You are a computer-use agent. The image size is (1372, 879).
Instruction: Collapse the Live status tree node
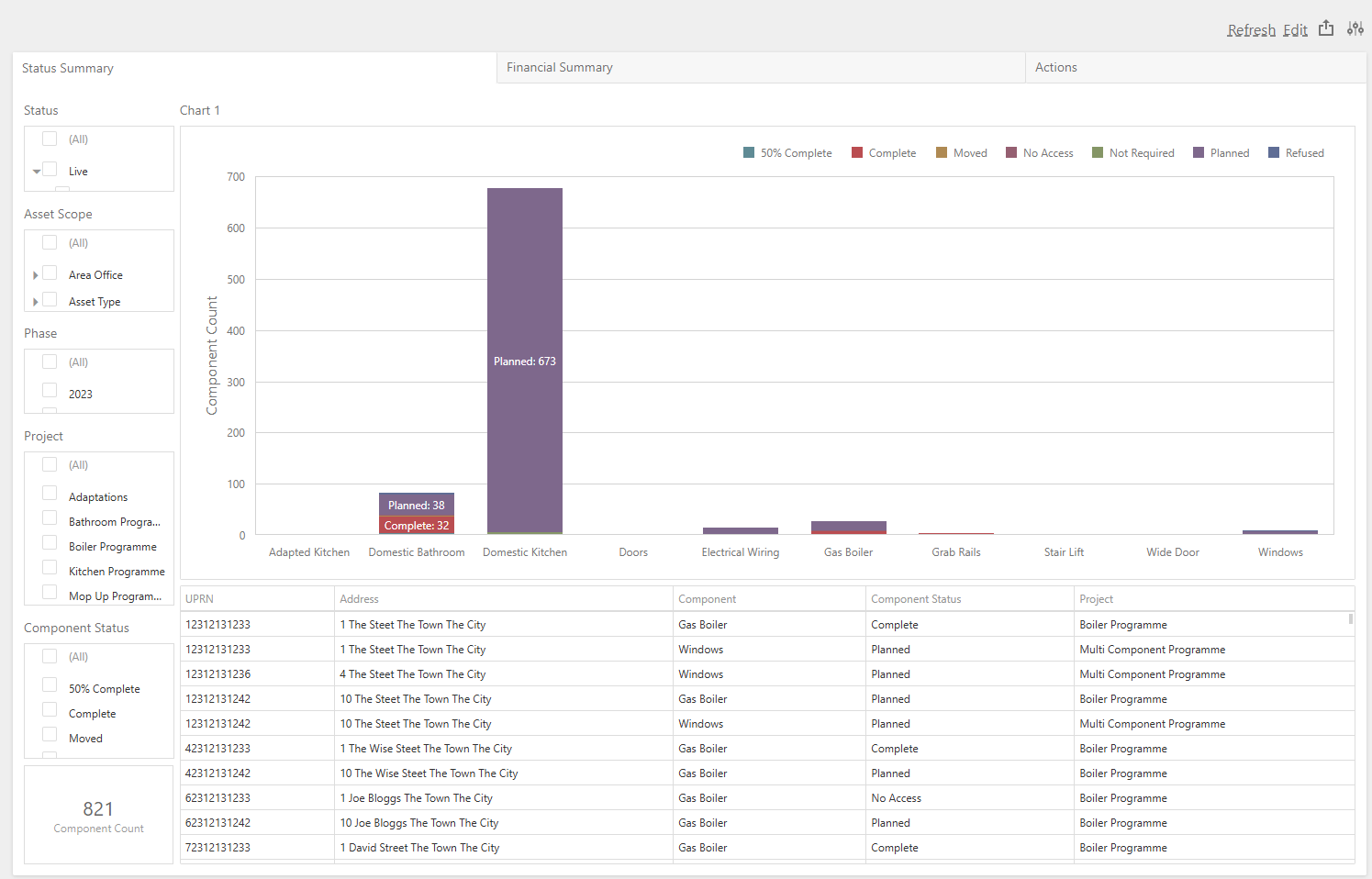tap(36, 172)
